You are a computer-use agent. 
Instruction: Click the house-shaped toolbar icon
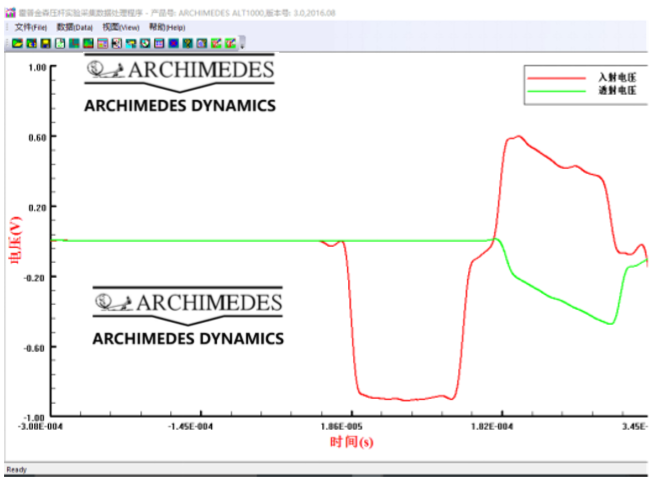202,43
